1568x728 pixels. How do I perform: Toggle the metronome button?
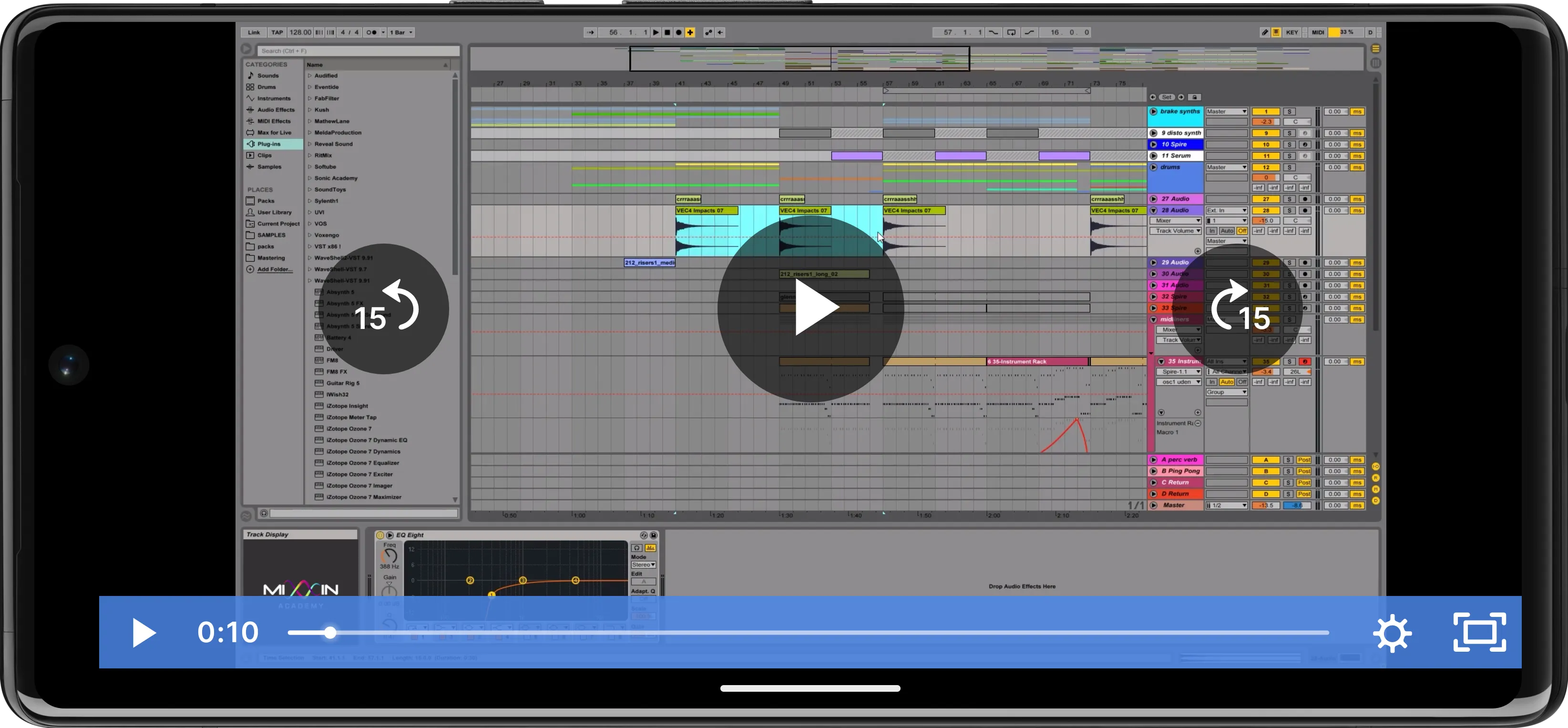click(x=371, y=32)
